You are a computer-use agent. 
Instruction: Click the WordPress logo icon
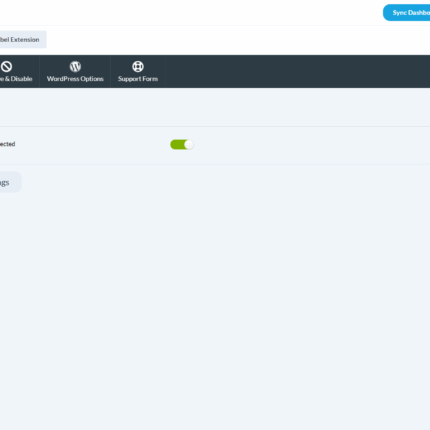[x=75, y=67]
